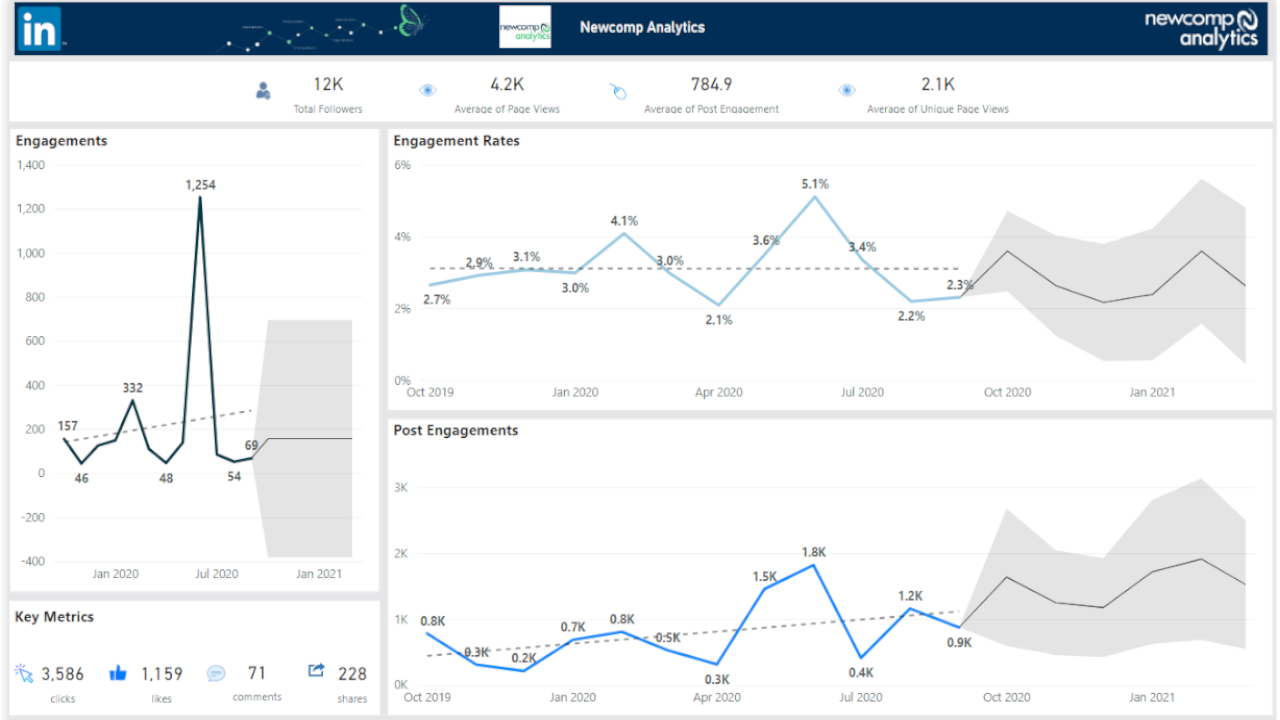The height and width of the screenshot is (720, 1280).
Task: Click the mouse icon beside Post Engagement
Action: (x=618, y=92)
